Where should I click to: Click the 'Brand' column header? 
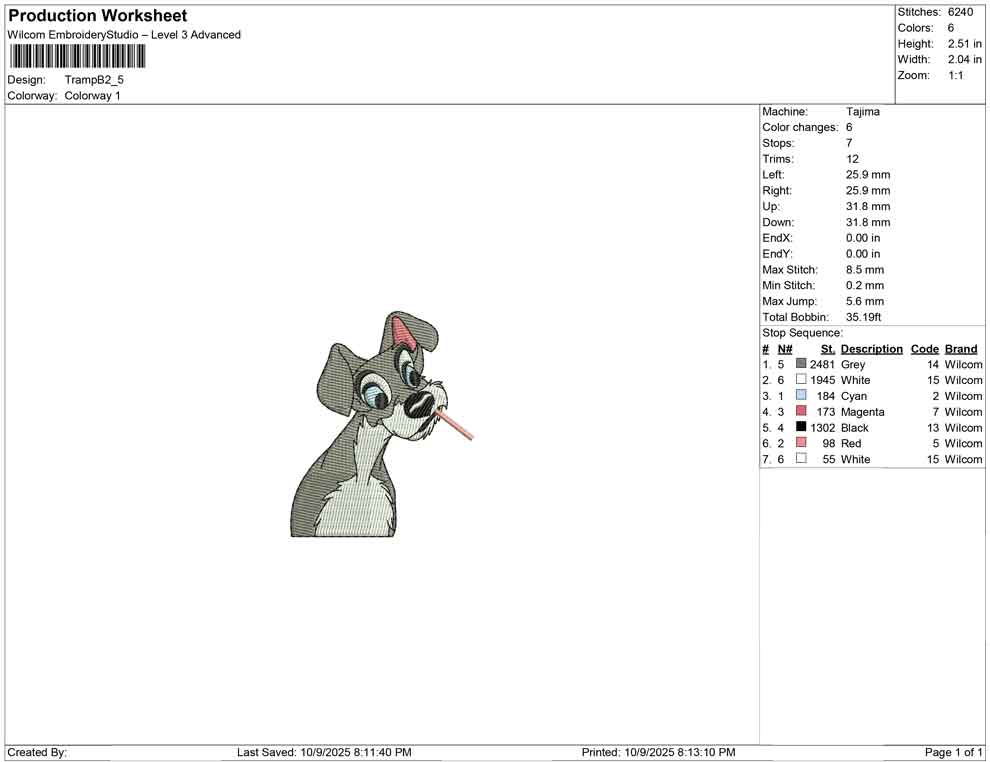pyautogui.click(x=961, y=349)
